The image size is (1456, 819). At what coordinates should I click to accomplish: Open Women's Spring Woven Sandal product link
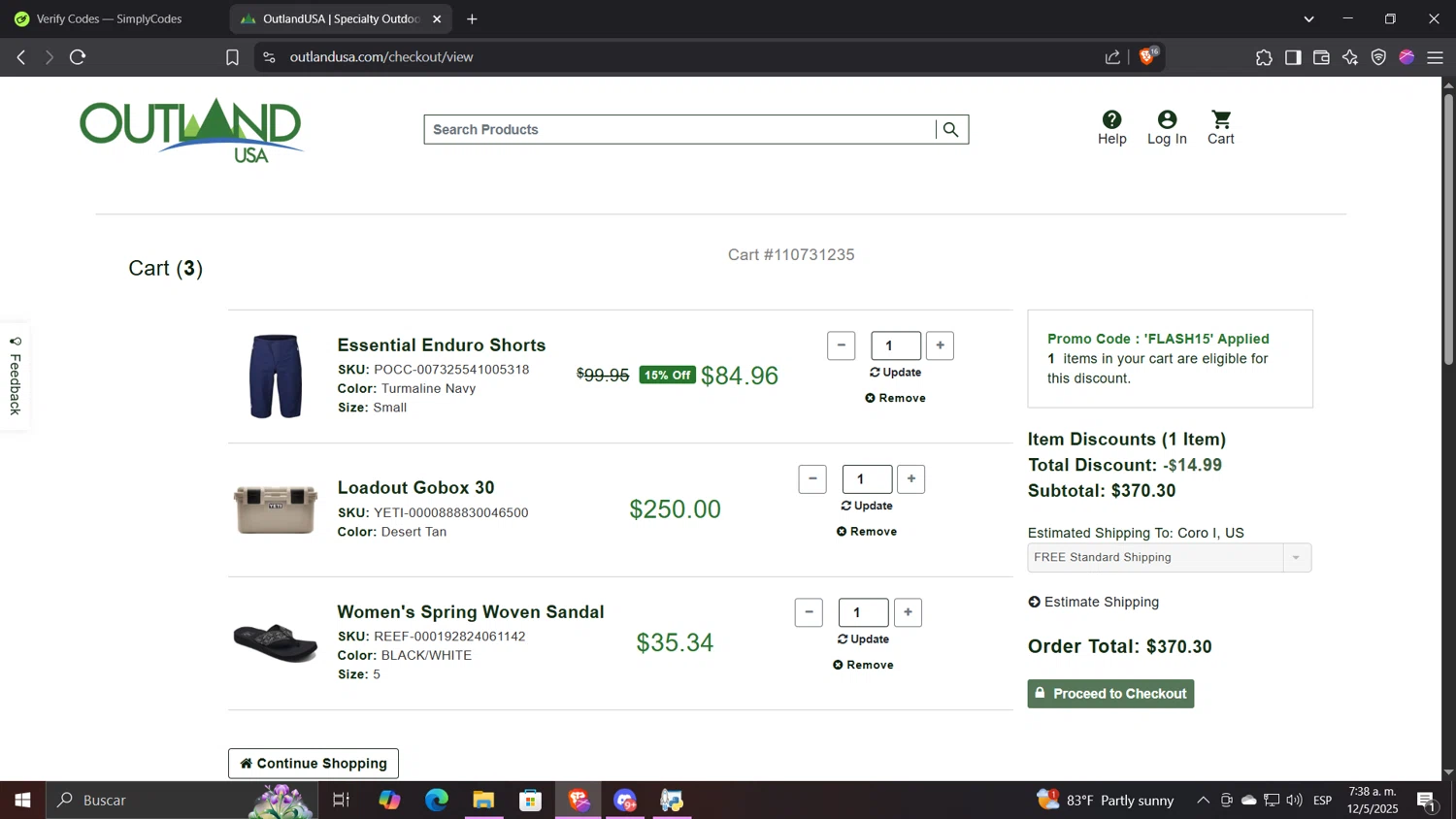[x=471, y=612]
